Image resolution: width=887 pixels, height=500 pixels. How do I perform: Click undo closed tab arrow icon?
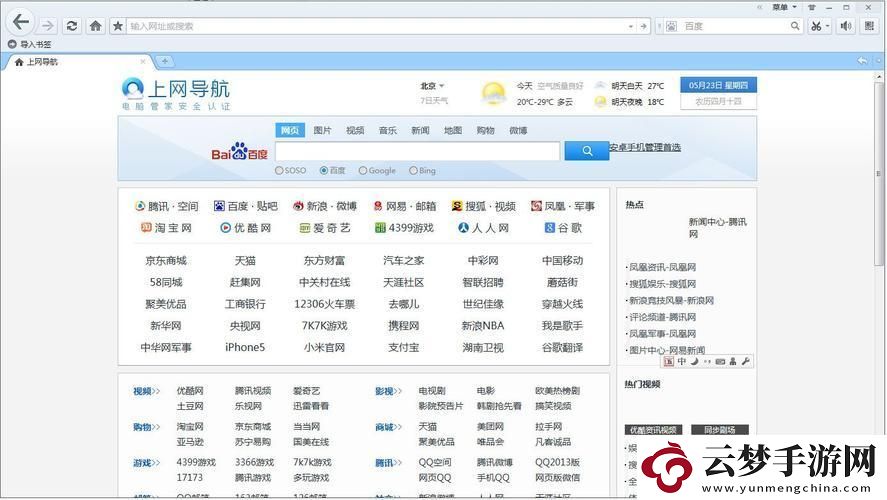863,61
